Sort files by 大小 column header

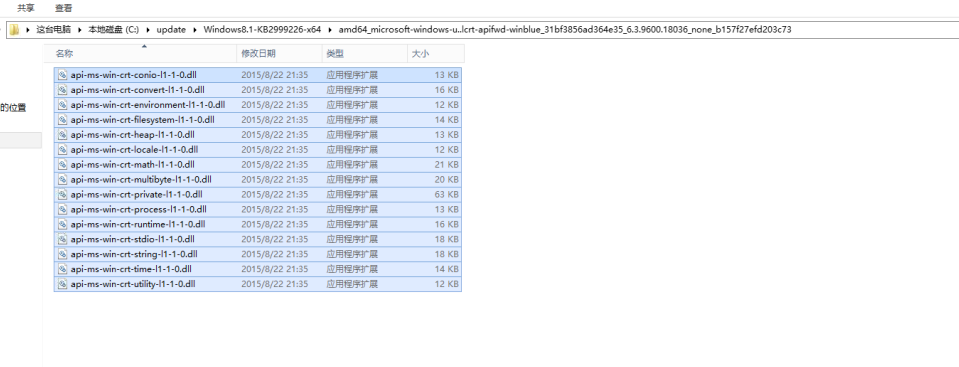435,54
